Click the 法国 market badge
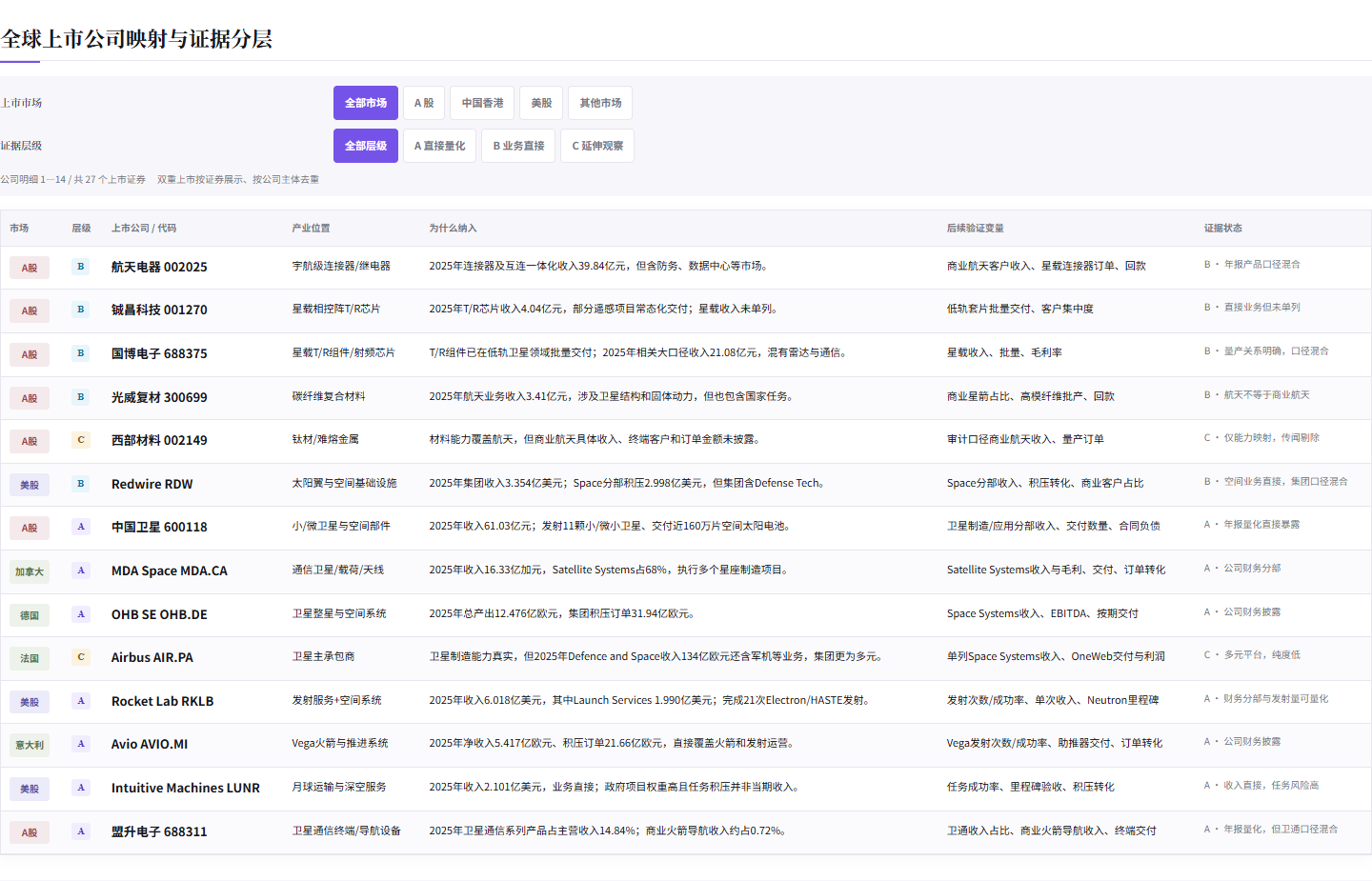1372x881 pixels. [30, 658]
